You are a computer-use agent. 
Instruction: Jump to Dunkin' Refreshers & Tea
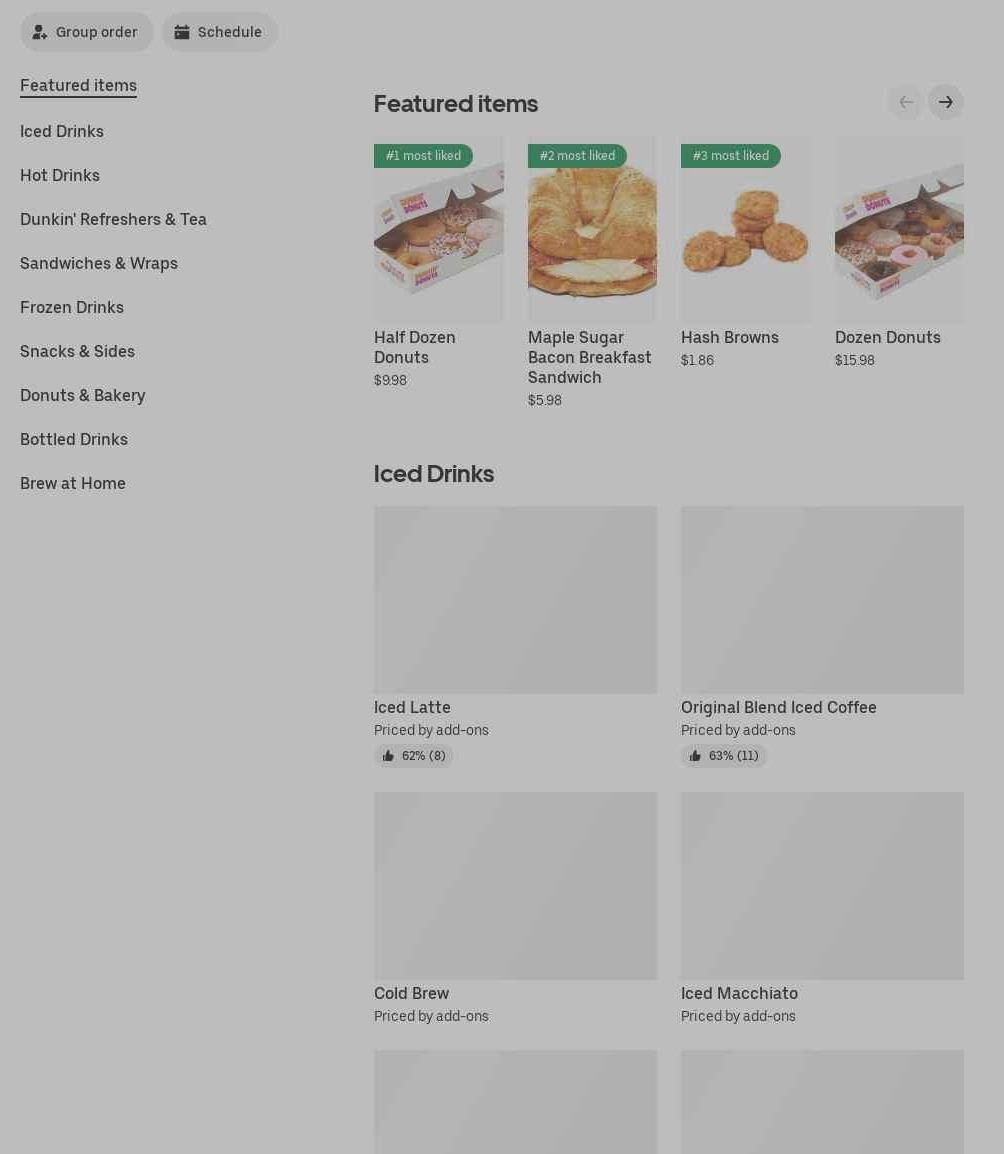pyautogui.click(x=113, y=220)
